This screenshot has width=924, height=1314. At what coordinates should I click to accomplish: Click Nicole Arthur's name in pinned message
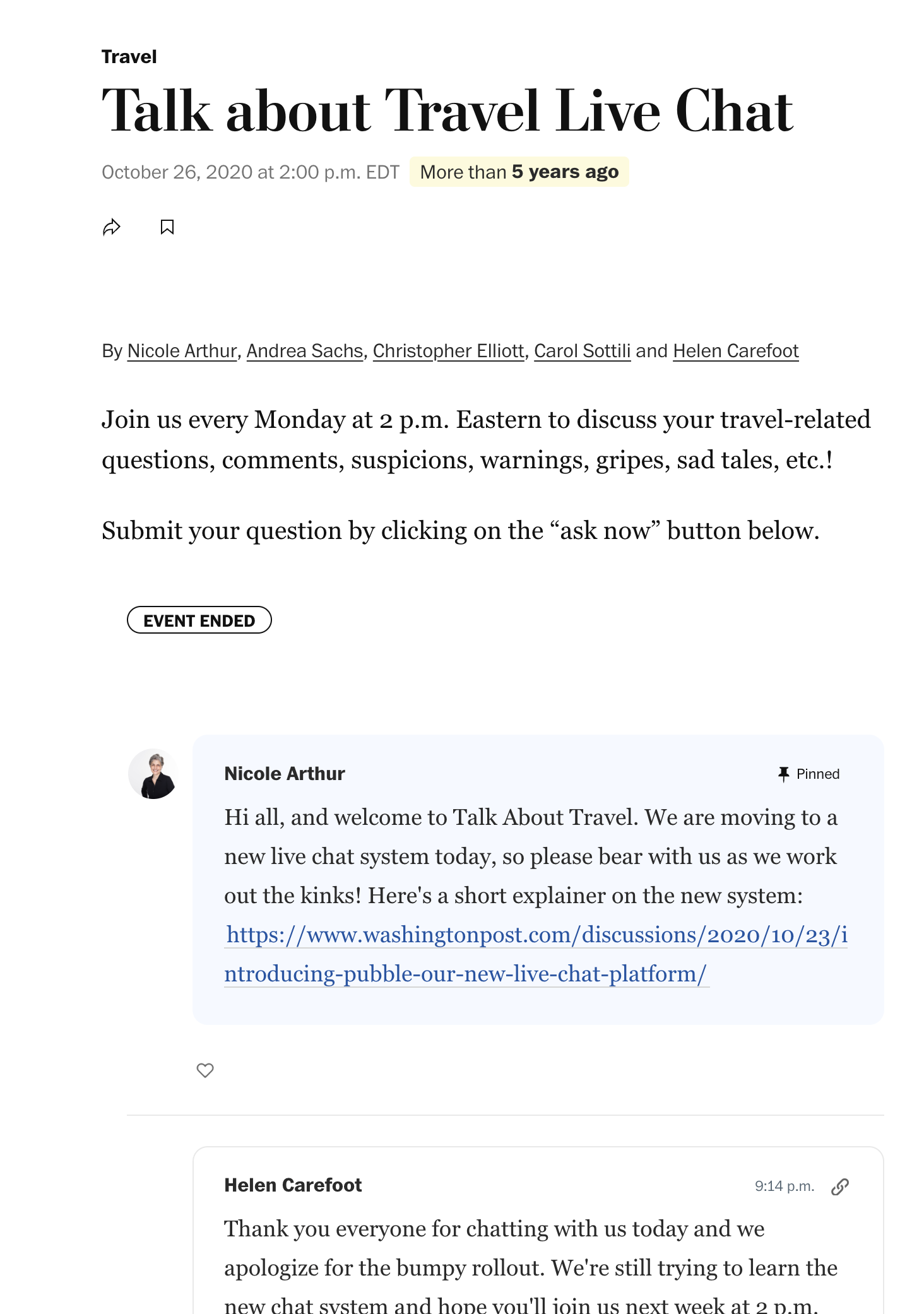(285, 774)
